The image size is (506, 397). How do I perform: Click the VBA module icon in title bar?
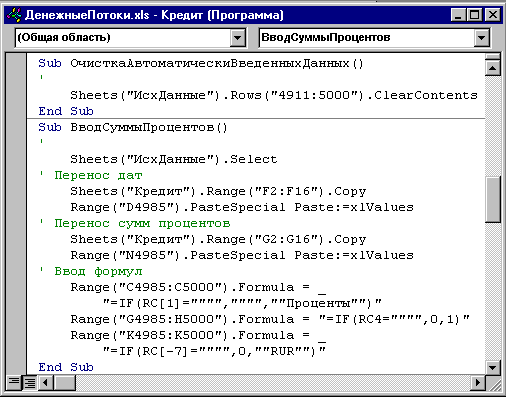[x=14, y=15]
